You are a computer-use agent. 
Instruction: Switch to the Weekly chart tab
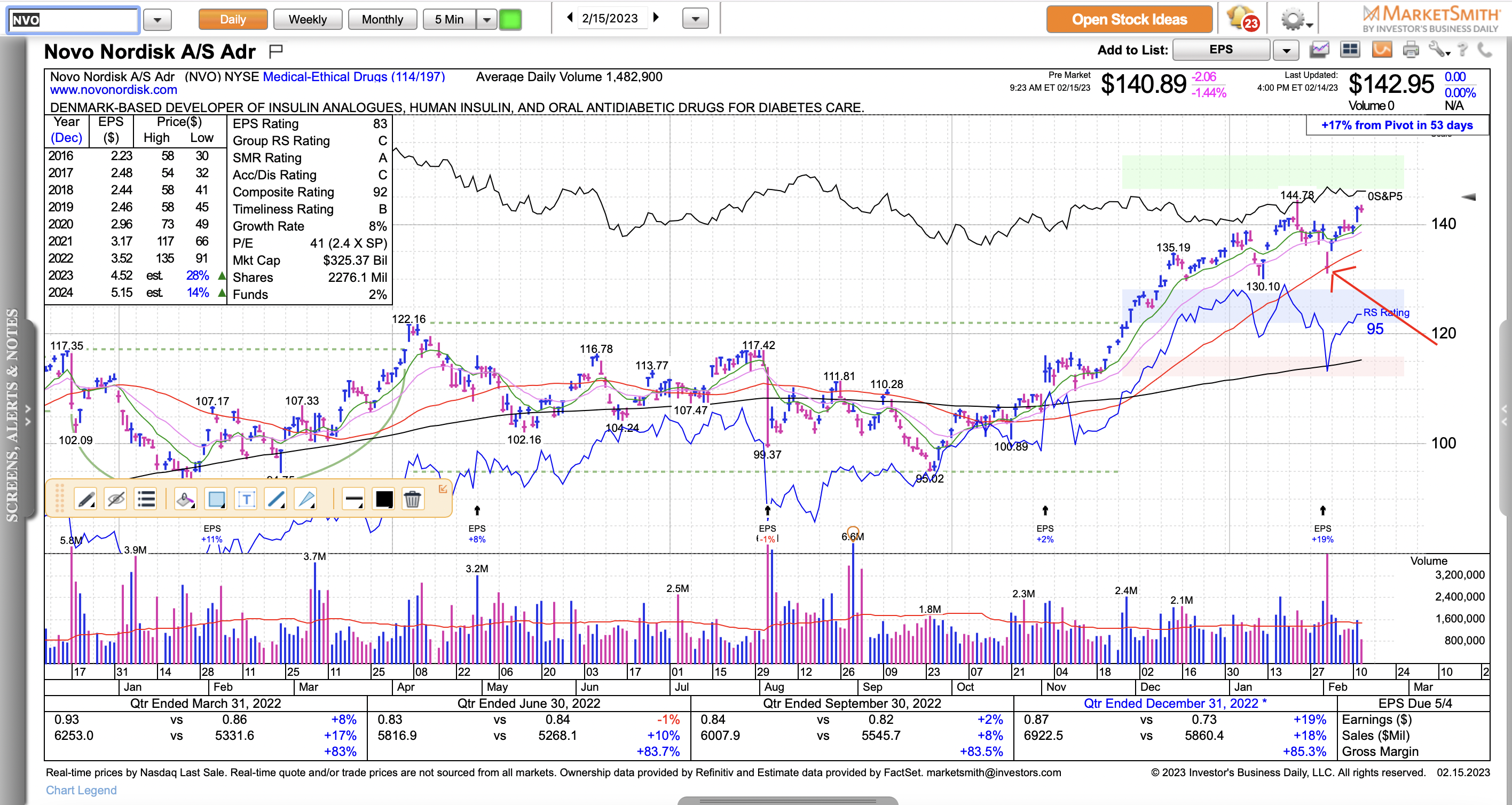pyautogui.click(x=308, y=19)
